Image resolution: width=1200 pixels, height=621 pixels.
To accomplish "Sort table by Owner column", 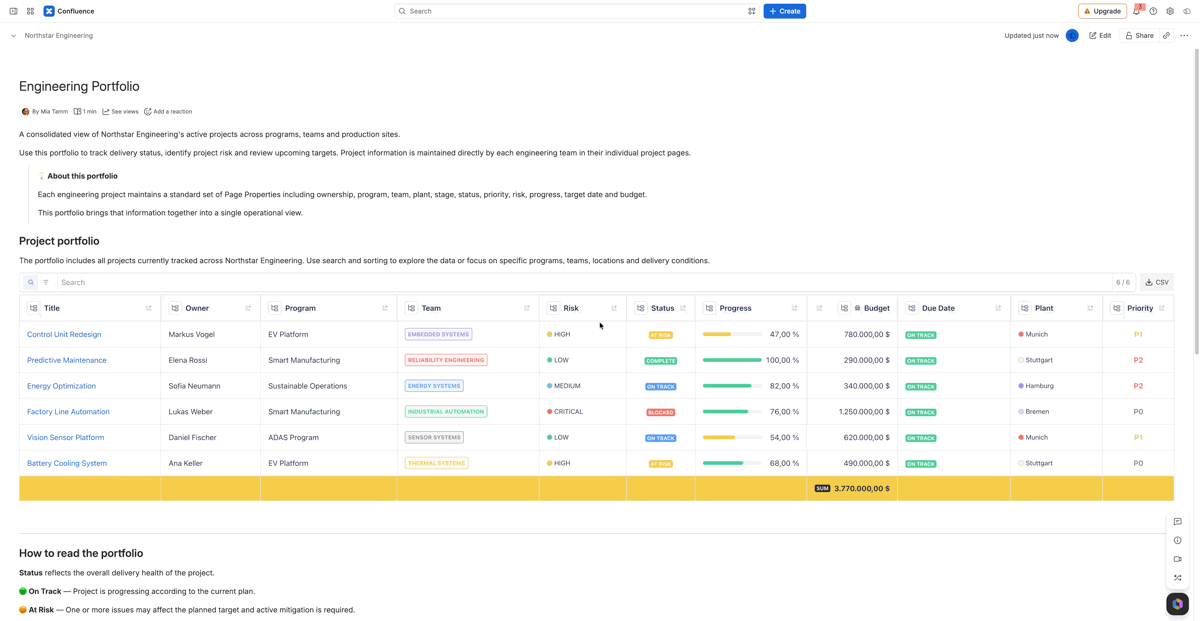I will [248, 308].
